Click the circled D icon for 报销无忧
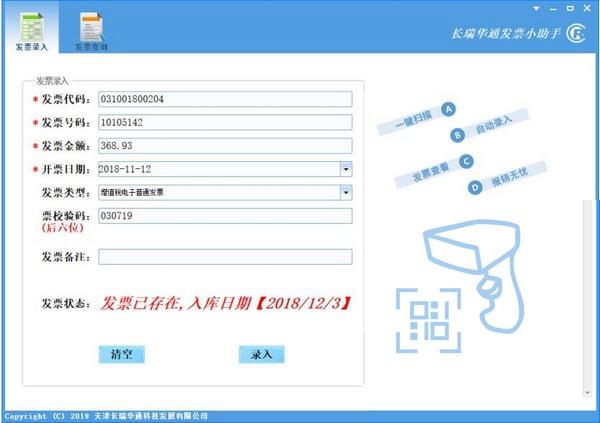 pos(475,187)
